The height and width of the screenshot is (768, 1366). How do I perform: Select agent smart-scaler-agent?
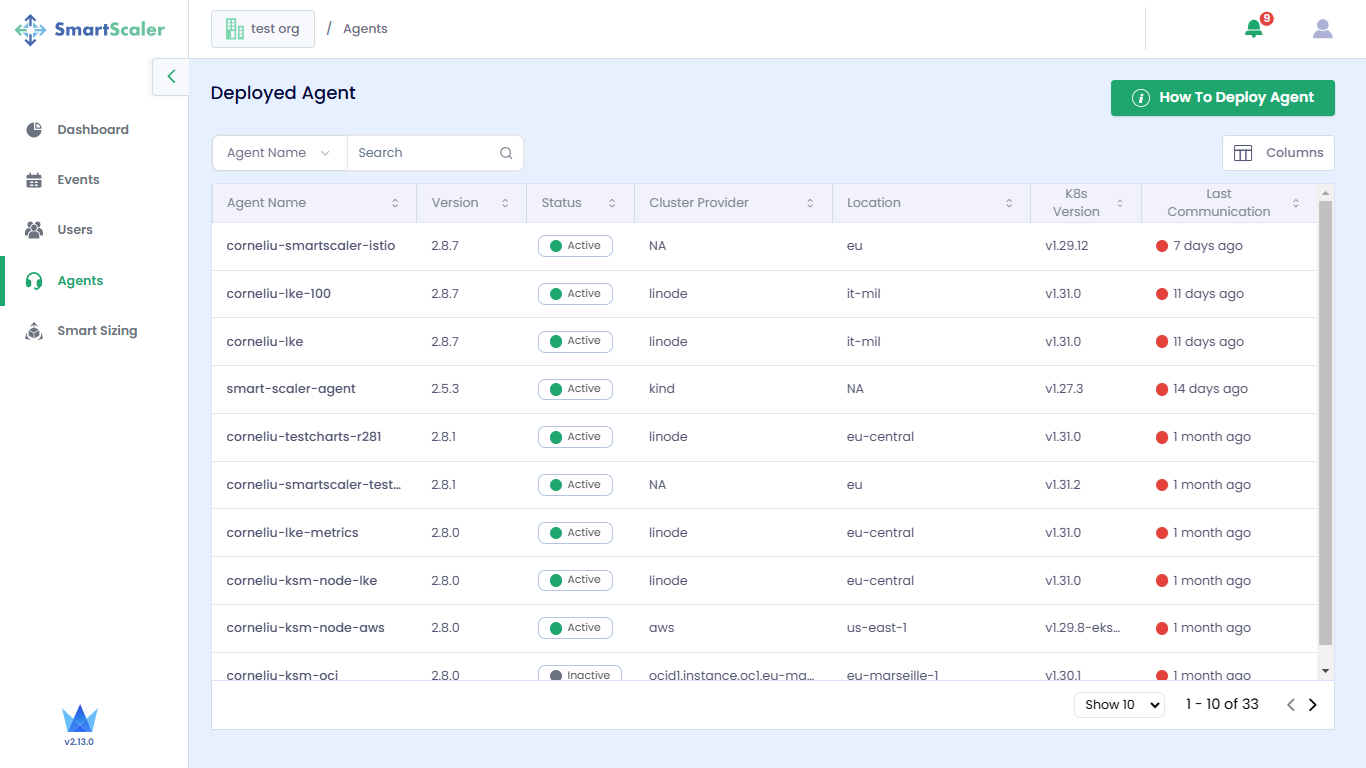click(x=291, y=389)
